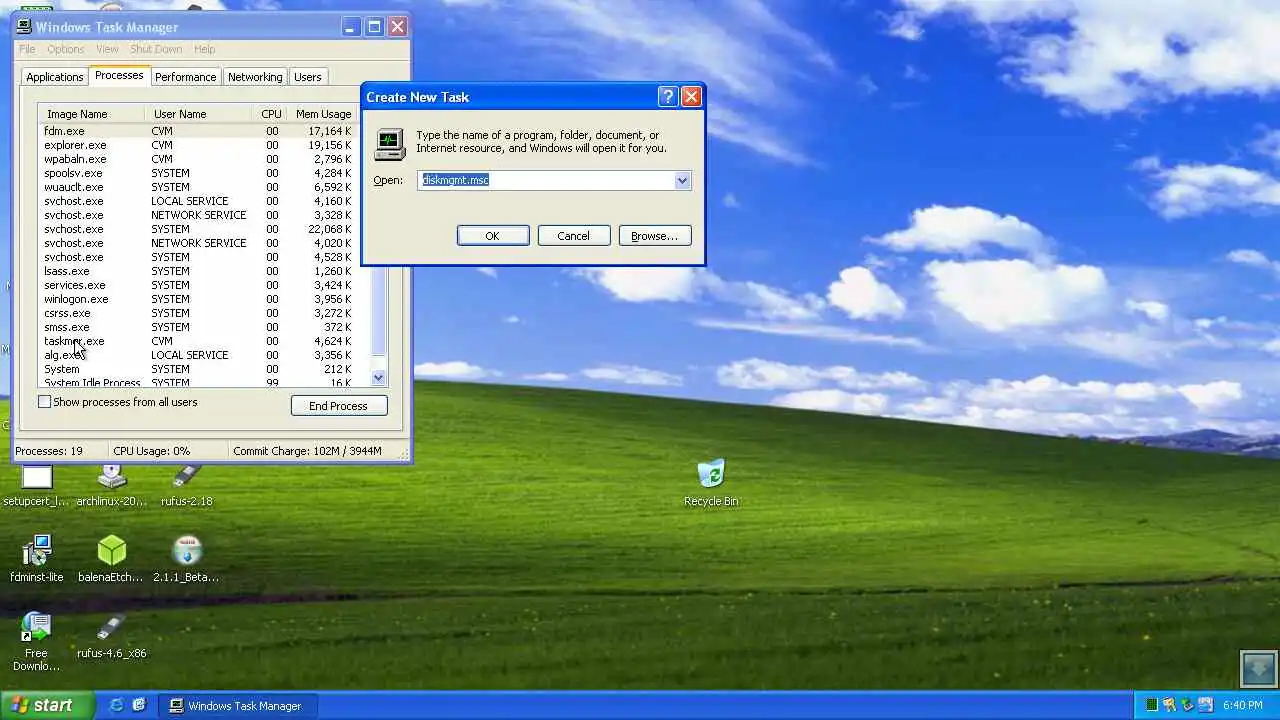Select the explorer.exe process row
The width and height of the screenshot is (1280, 720).
click(x=198, y=145)
